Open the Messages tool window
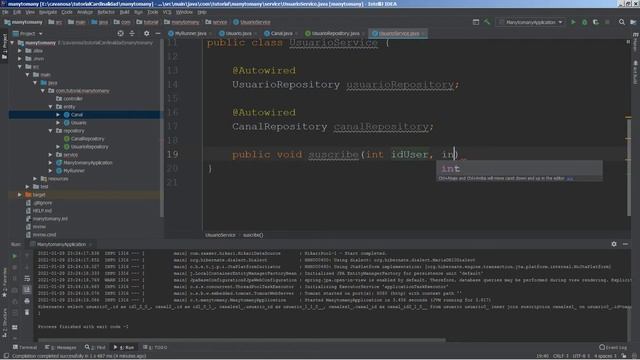This screenshot has width=640, height=360. (61, 347)
